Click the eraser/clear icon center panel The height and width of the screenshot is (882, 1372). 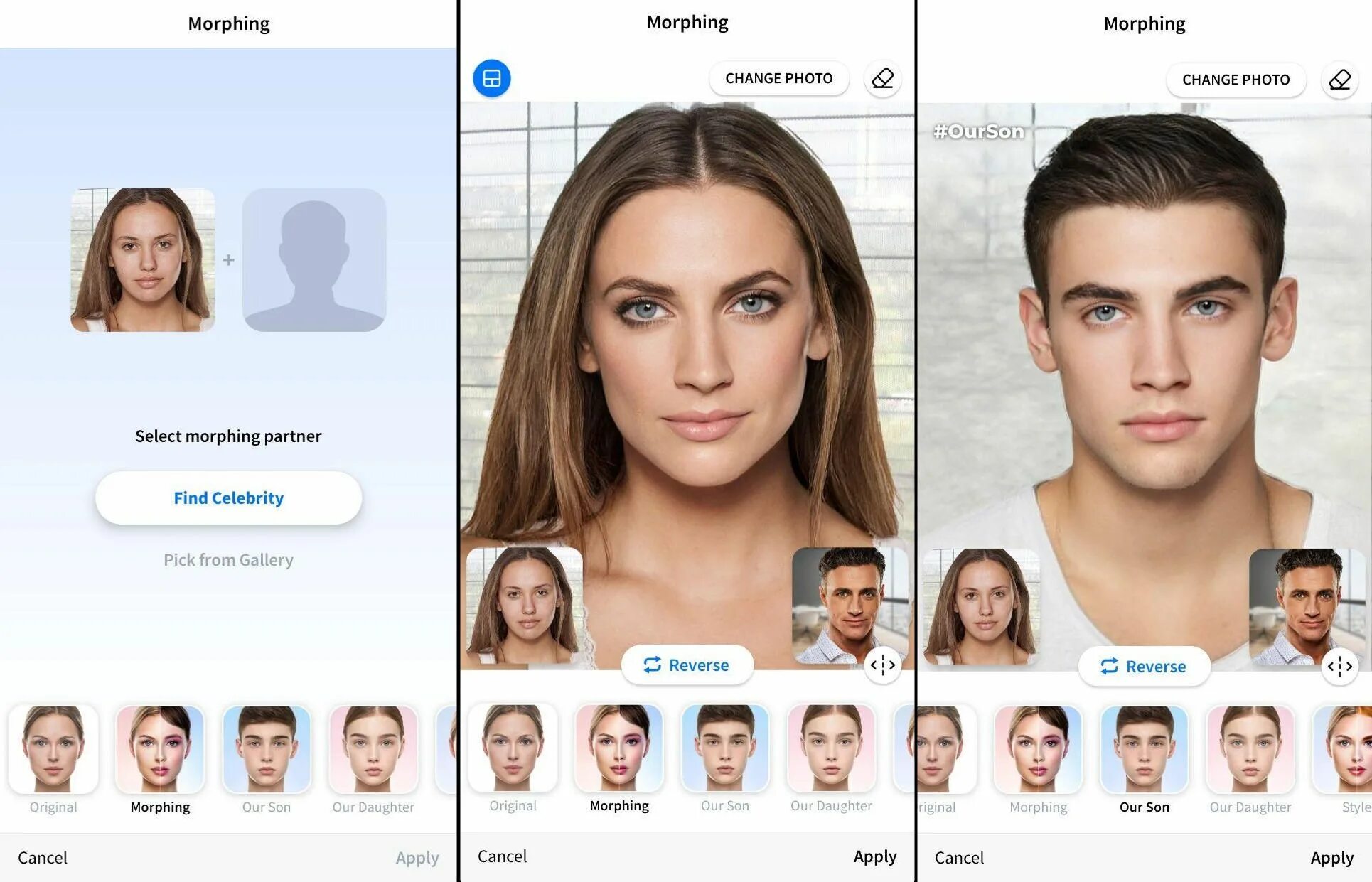[883, 78]
